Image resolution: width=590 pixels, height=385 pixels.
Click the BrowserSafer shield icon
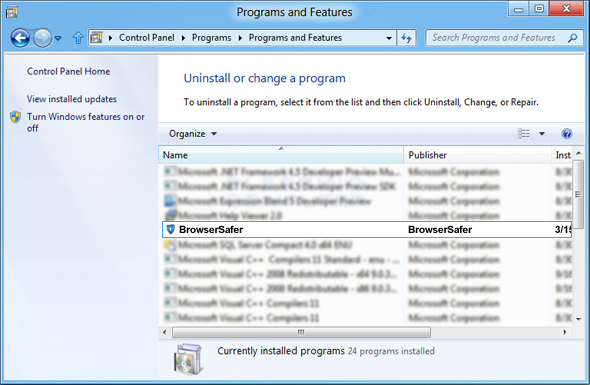[170, 229]
